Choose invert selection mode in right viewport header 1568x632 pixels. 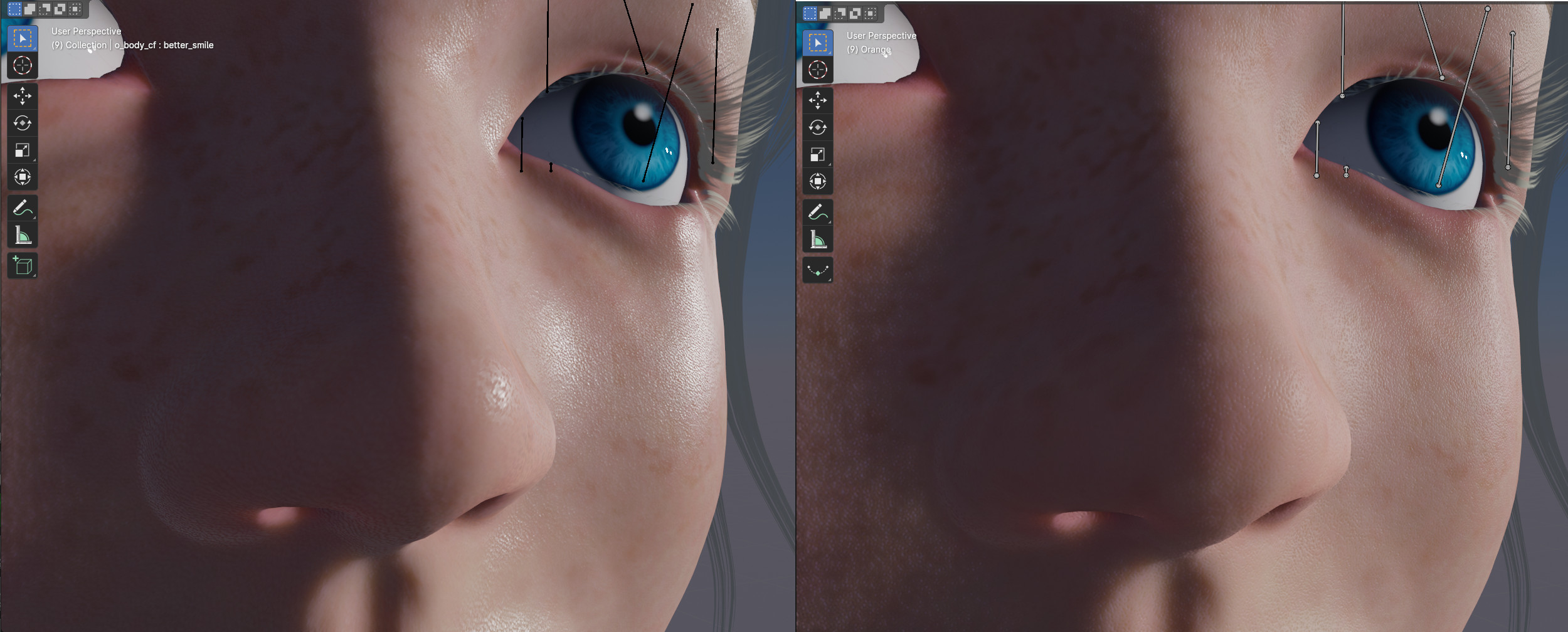[856, 13]
